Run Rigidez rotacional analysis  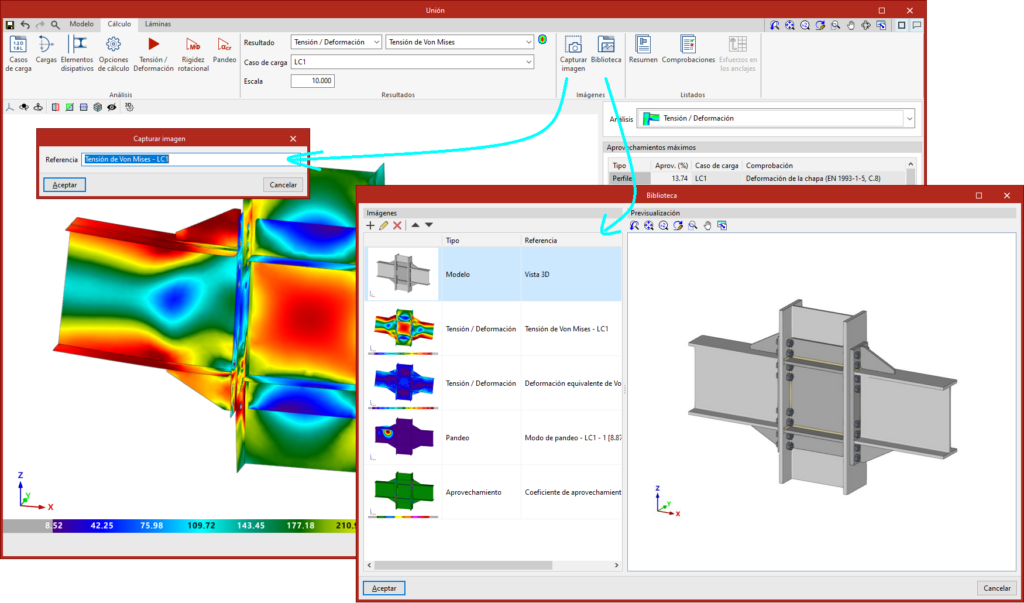(193, 54)
